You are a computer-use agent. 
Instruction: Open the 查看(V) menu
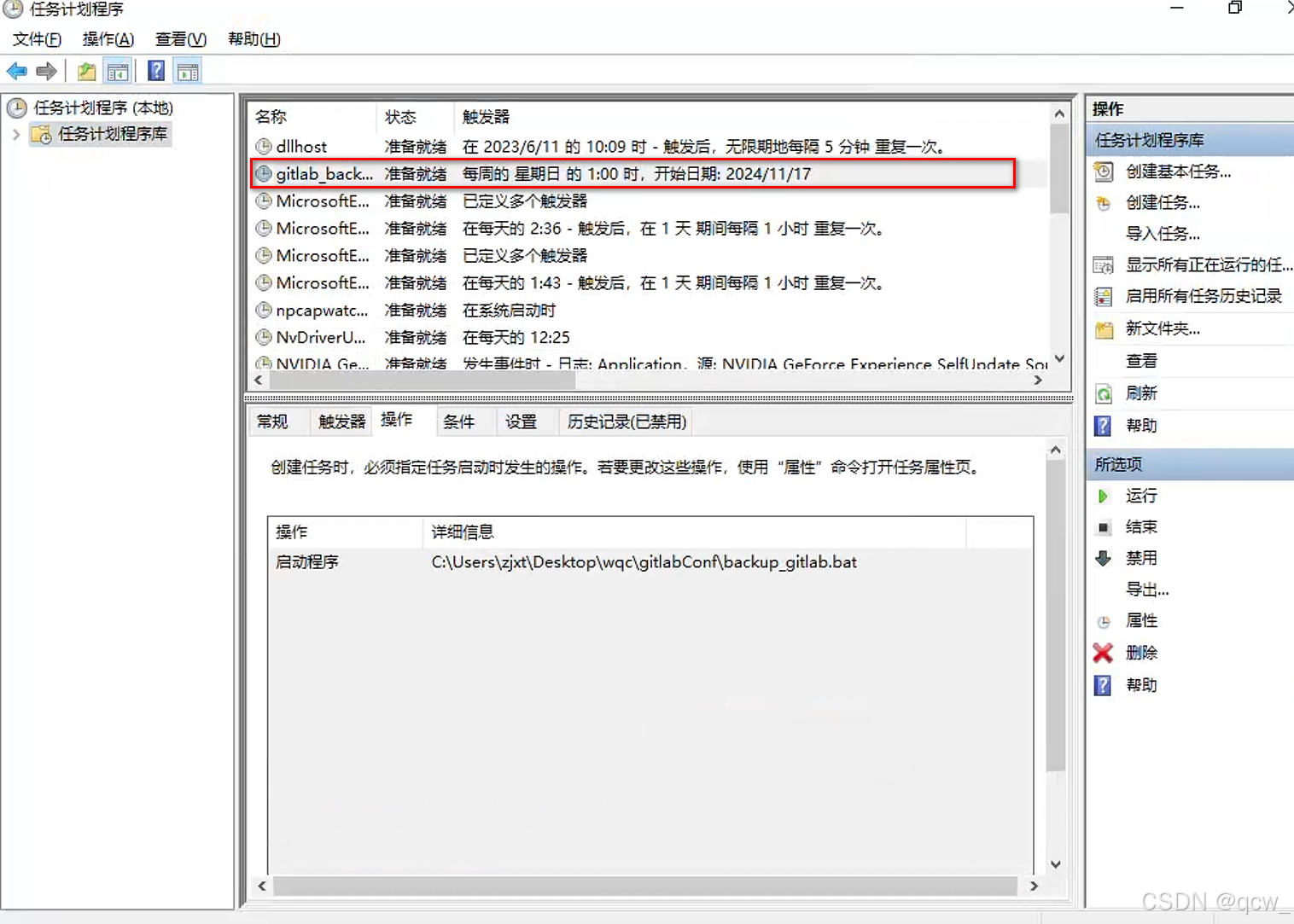coord(181,39)
